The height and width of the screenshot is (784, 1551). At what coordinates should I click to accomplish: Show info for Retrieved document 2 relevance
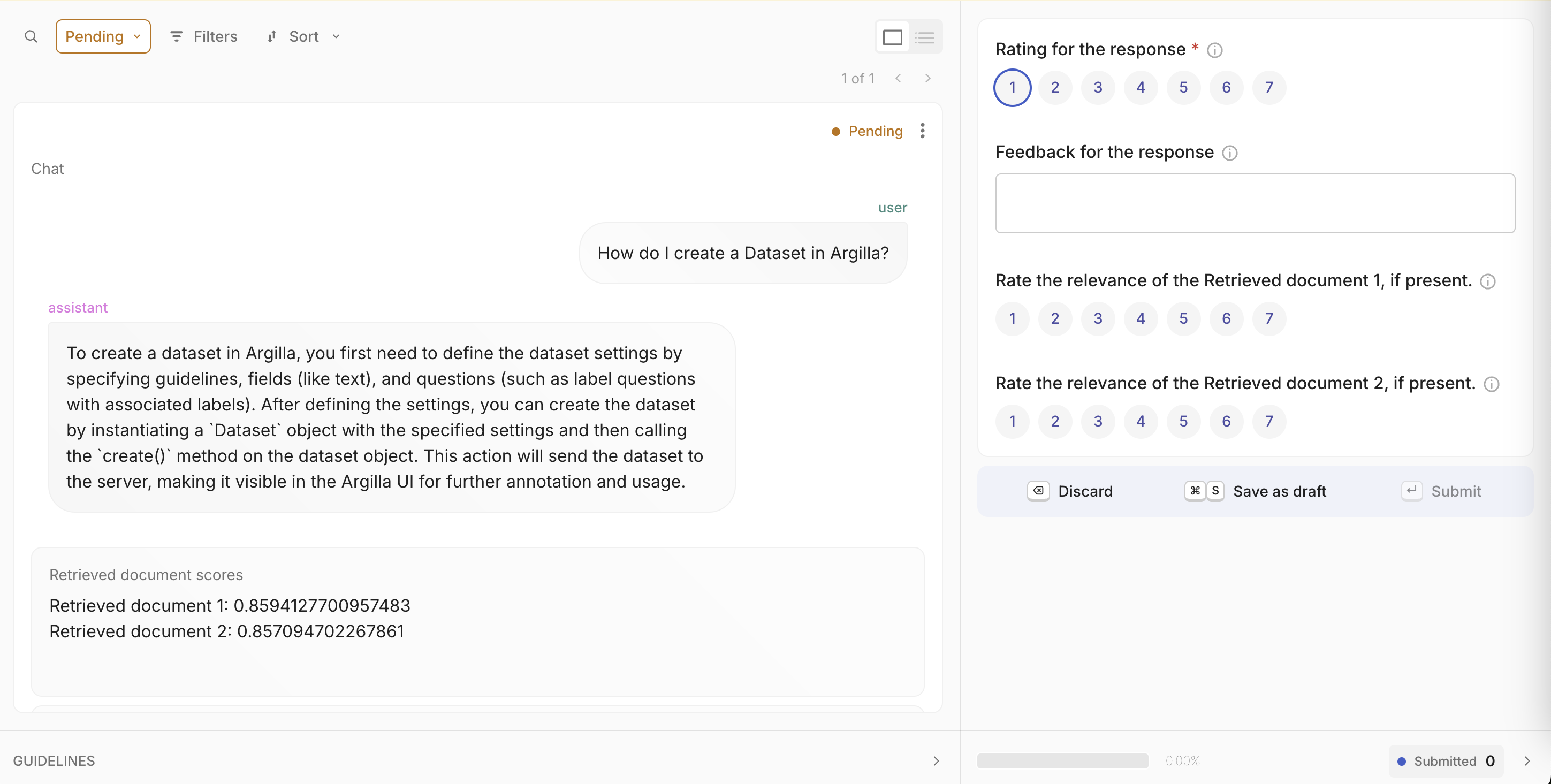coord(1492,384)
